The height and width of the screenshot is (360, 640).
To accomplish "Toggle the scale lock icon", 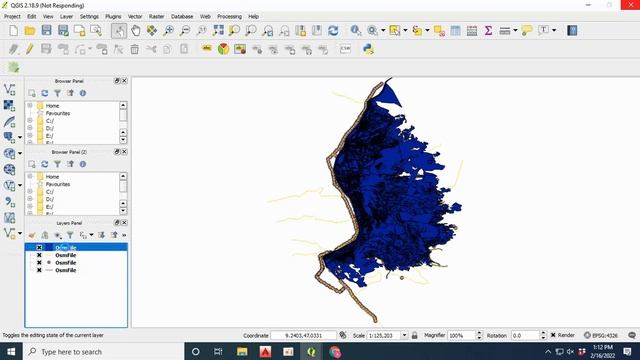I will point(414,335).
